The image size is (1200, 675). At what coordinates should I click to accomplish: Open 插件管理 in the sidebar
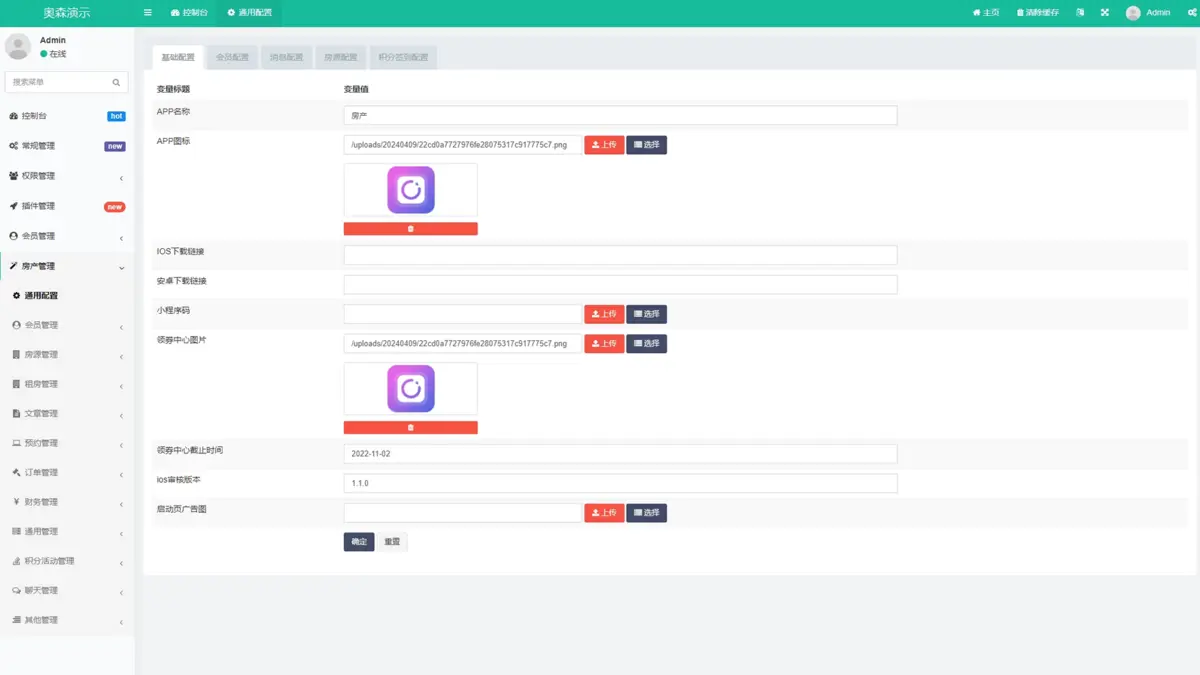pos(40,206)
